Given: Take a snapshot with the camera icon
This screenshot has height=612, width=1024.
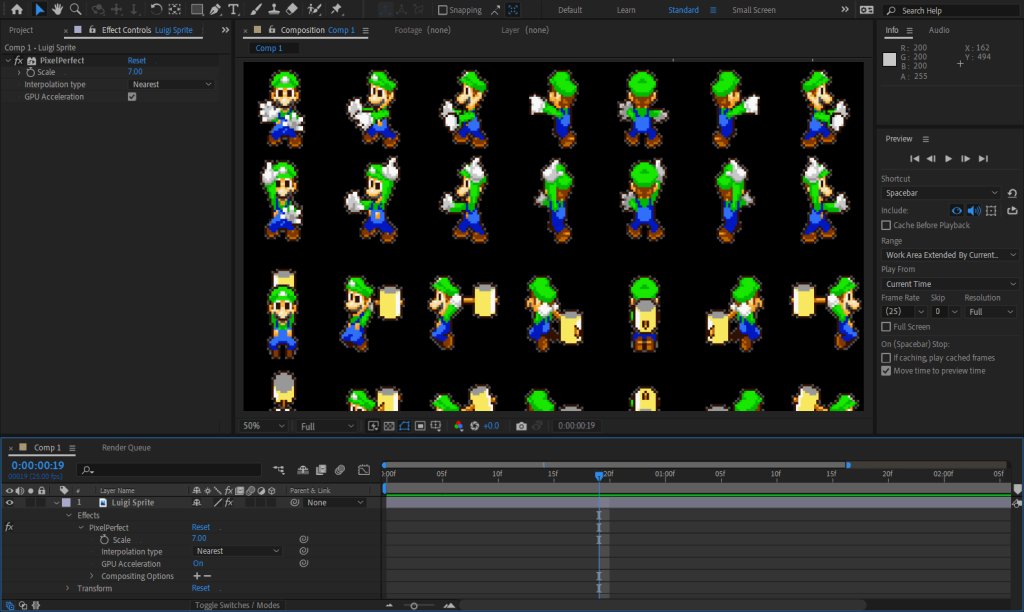Looking at the screenshot, I should (x=521, y=424).
